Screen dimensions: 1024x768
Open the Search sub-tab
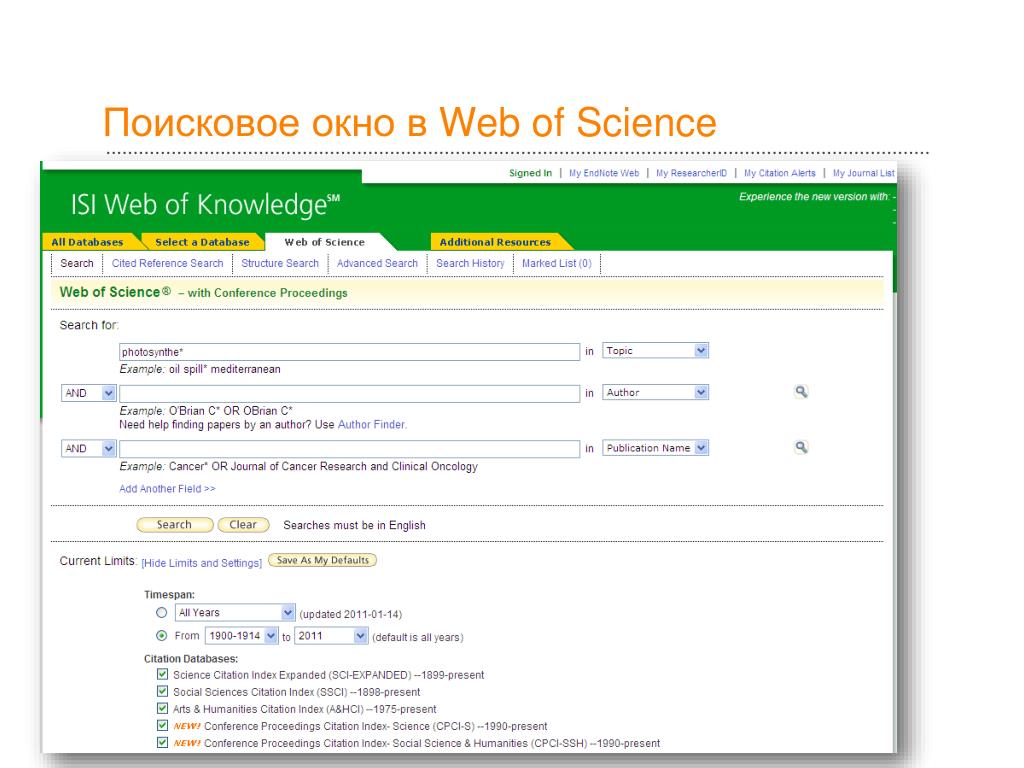coord(77,263)
